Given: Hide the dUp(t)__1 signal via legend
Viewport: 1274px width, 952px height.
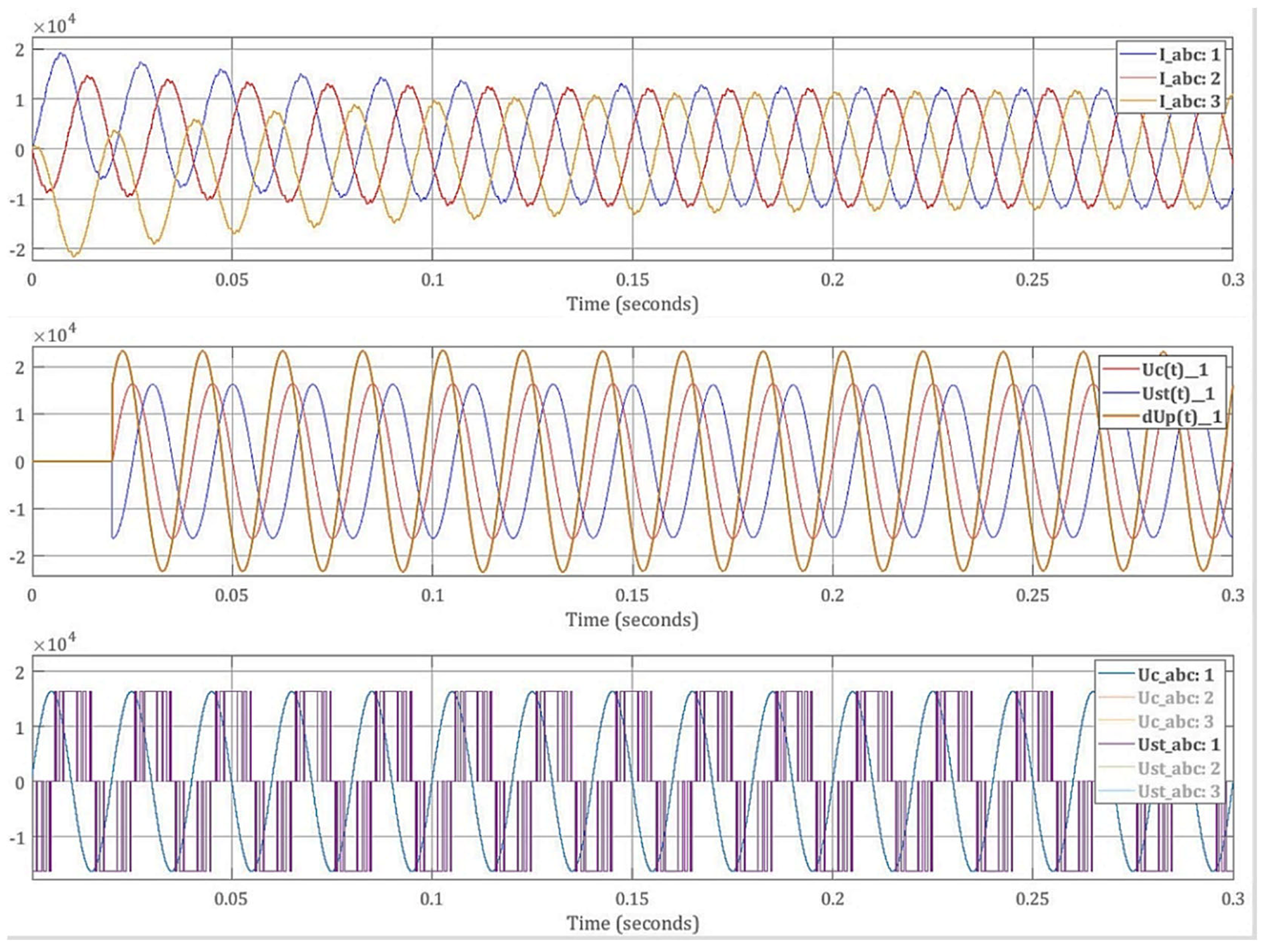Looking at the screenshot, I should point(1182,417).
